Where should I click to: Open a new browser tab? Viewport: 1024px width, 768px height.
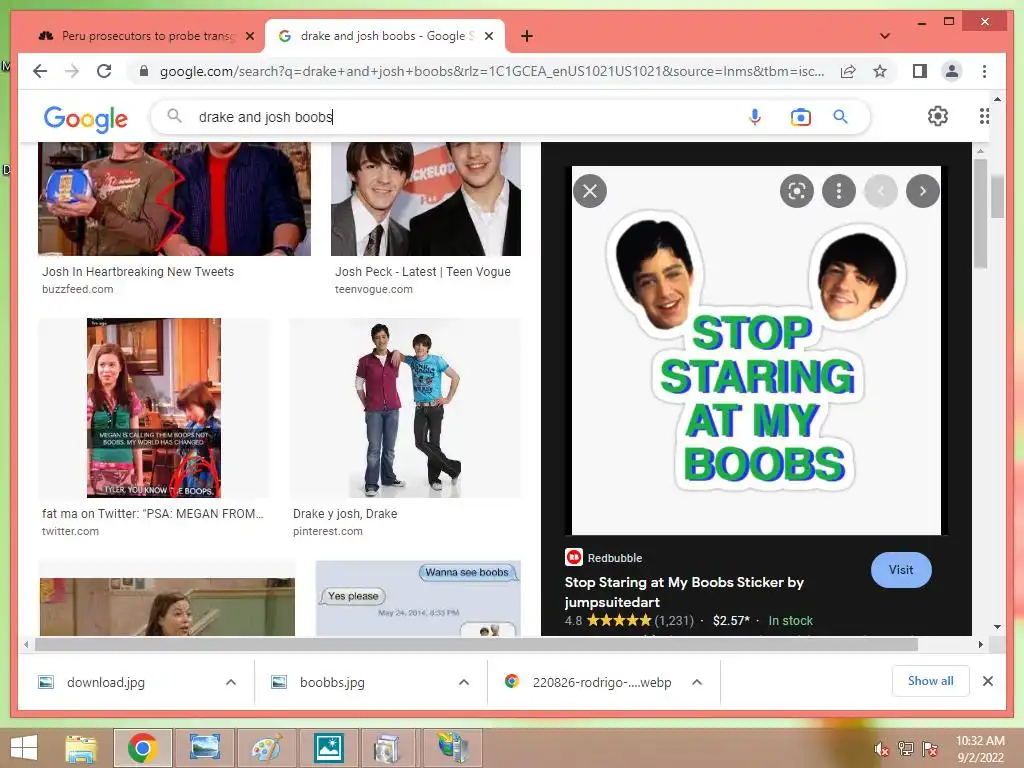pos(527,36)
